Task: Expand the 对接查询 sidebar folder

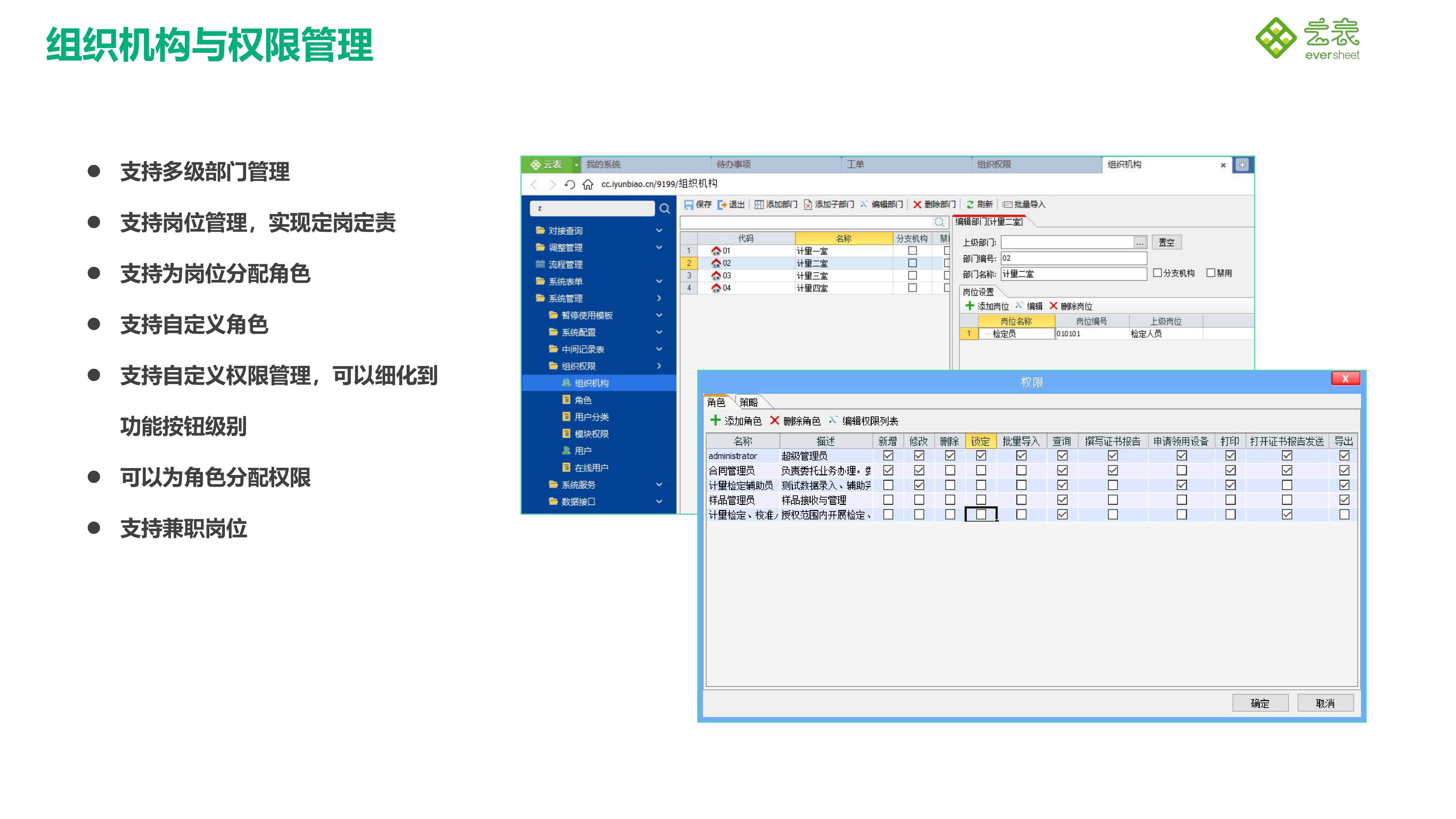Action: pyautogui.click(x=659, y=231)
